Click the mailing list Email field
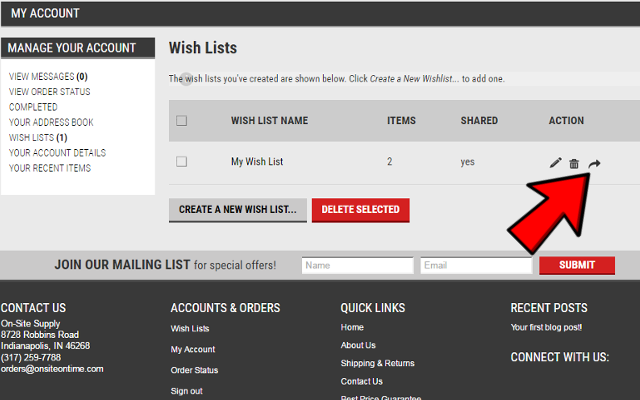Image resolution: width=640 pixels, height=400 pixels. [x=475, y=265]
